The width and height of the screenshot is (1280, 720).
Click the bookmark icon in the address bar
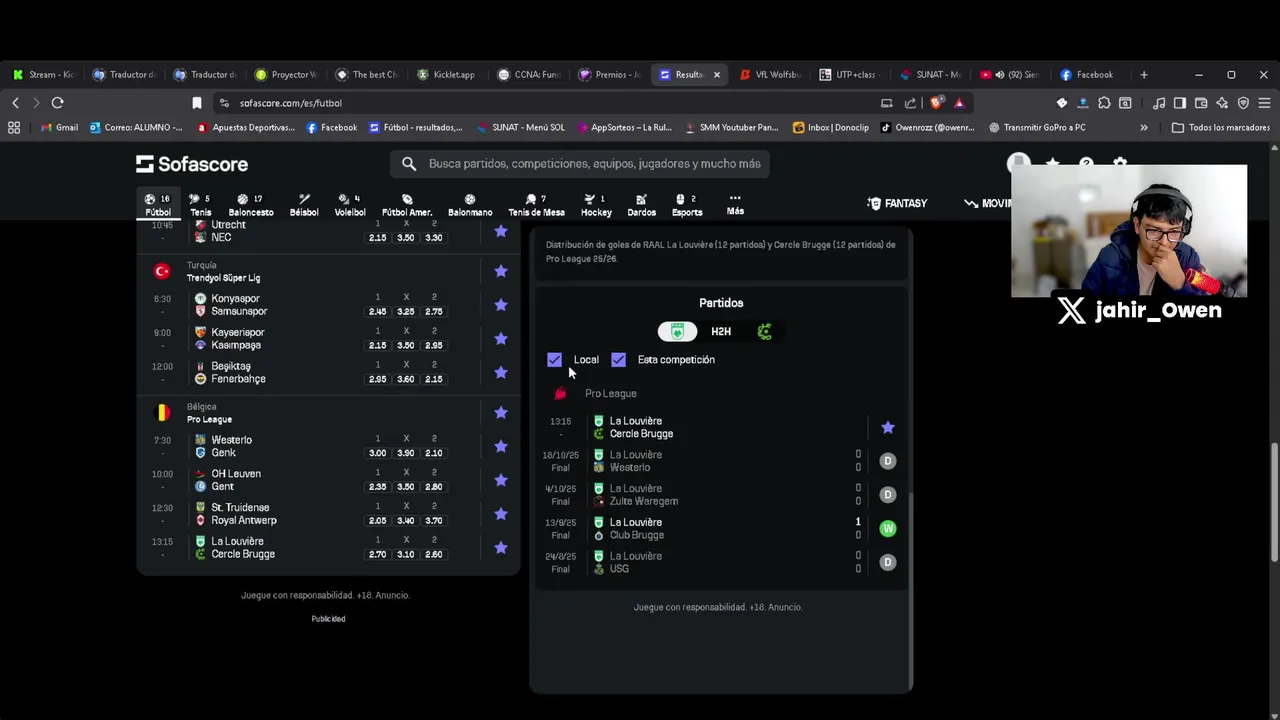click(197, 103)
